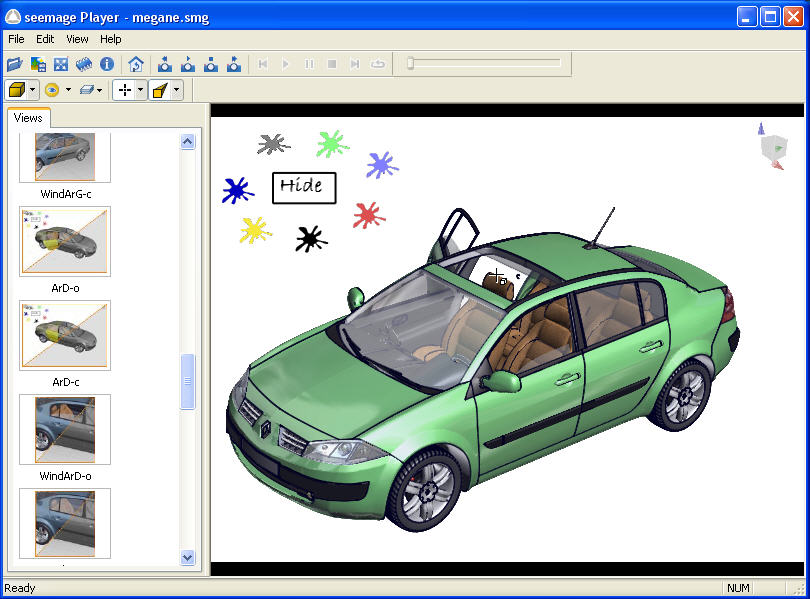
Task: Click the film strip animation icon
Action: pos(84,64)
